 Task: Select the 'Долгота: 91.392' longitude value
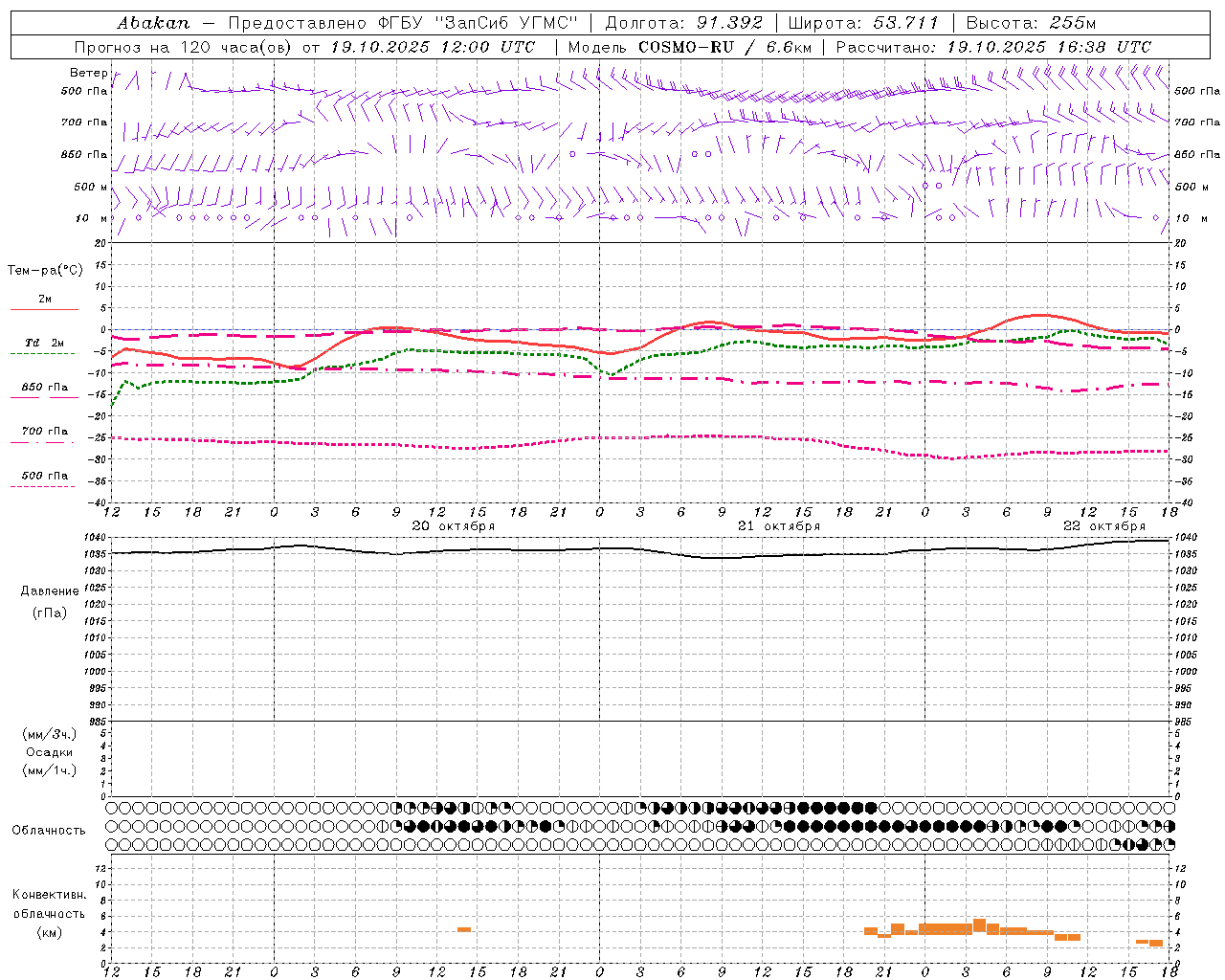684,23
